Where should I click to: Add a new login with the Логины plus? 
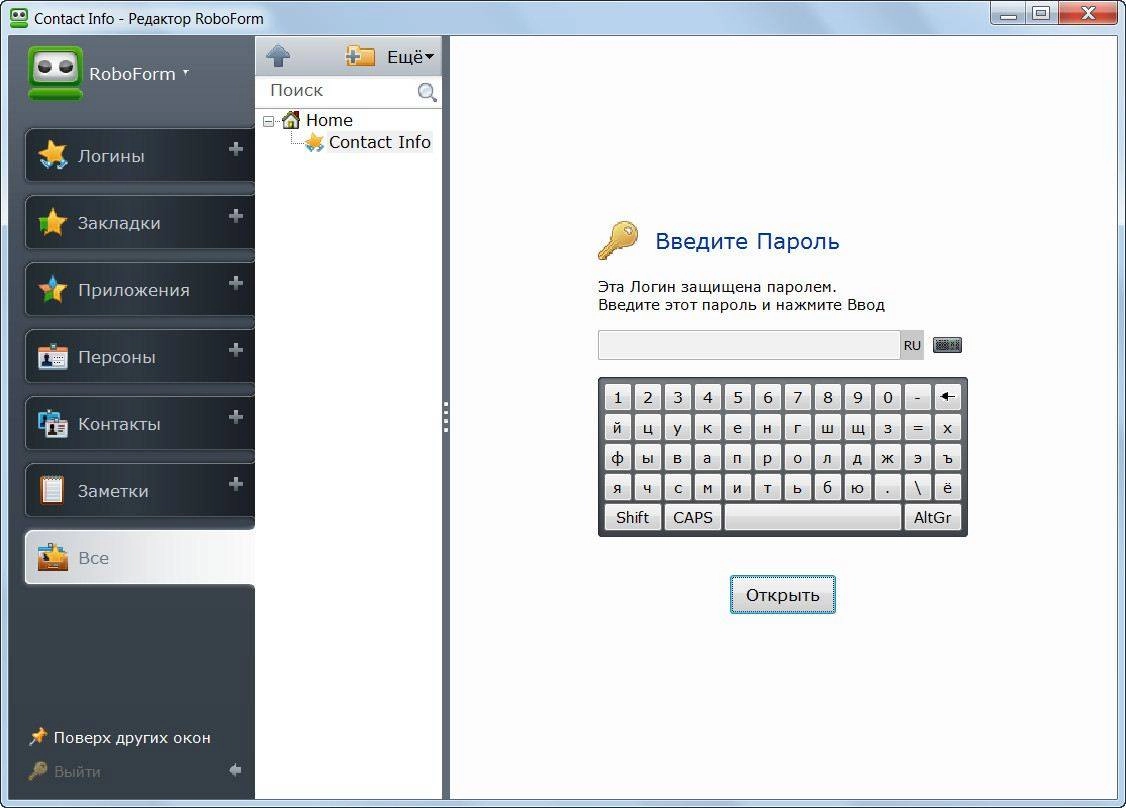(x=236, y=149)
